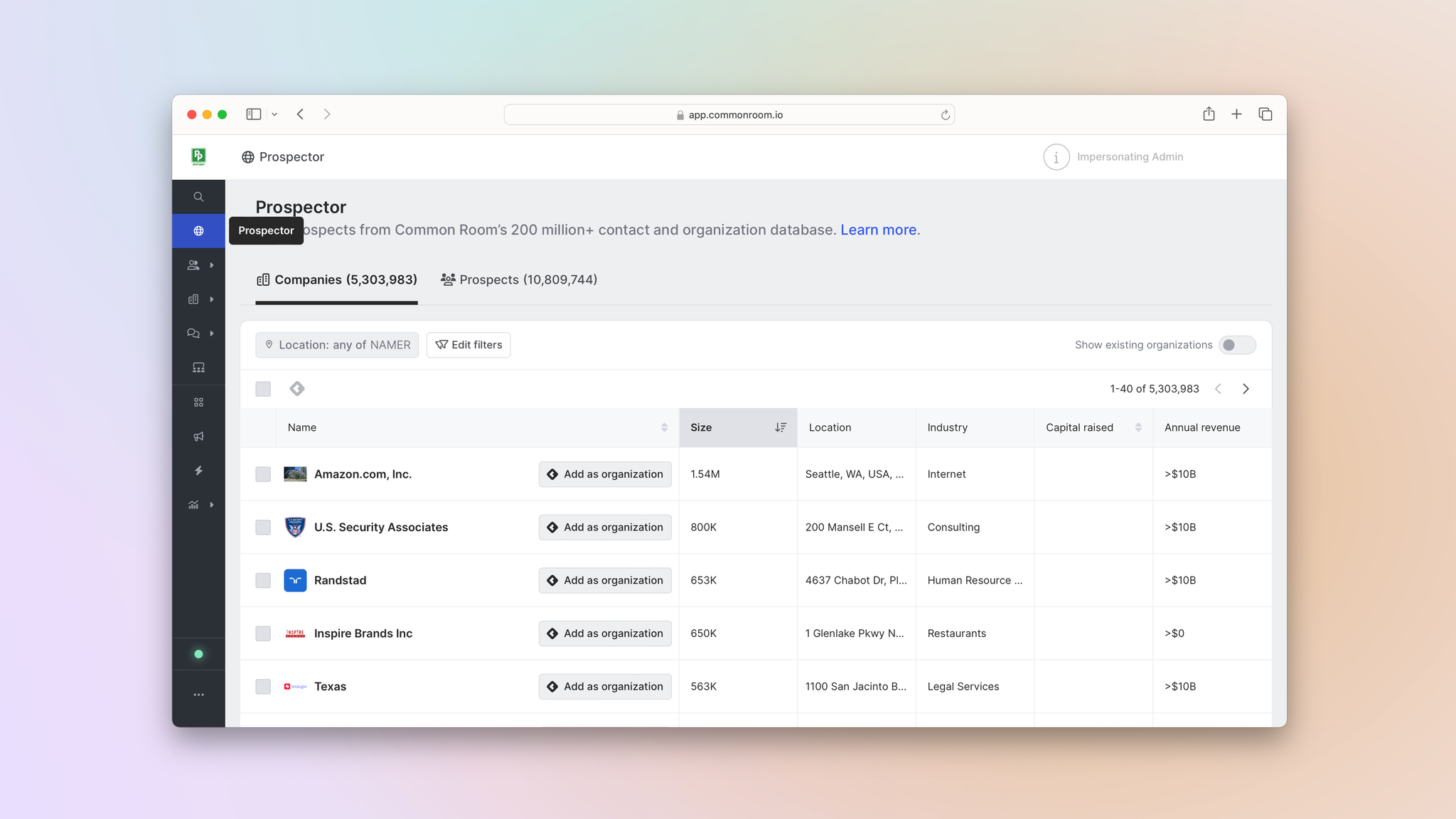Open the segments board sidebar icon
The image size is (1456, 819).
tap(198, 368)
